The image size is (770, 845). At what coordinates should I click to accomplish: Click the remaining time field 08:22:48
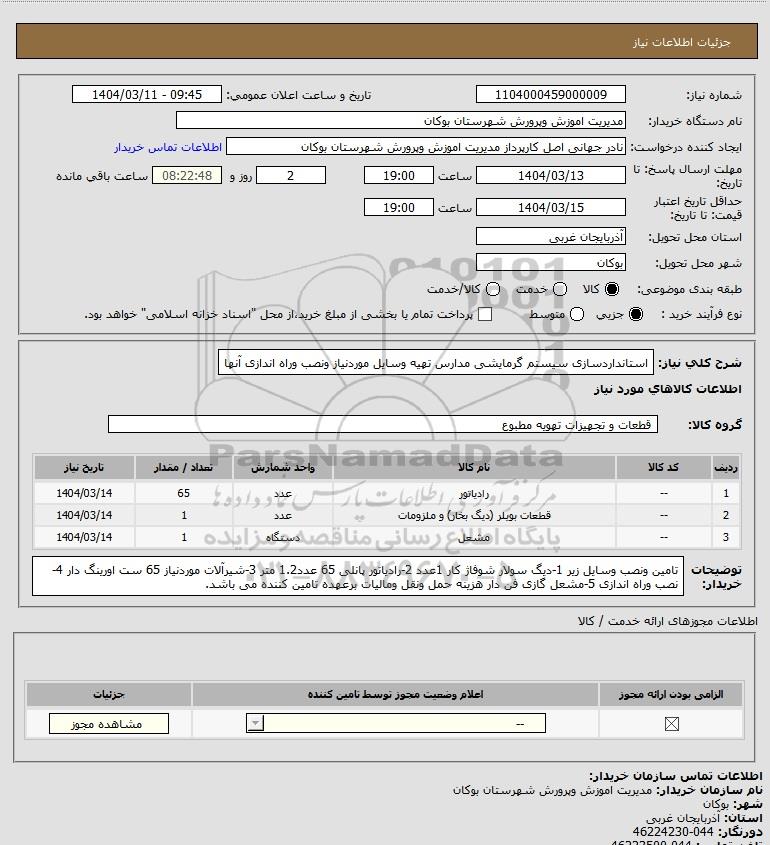[187, 175]
